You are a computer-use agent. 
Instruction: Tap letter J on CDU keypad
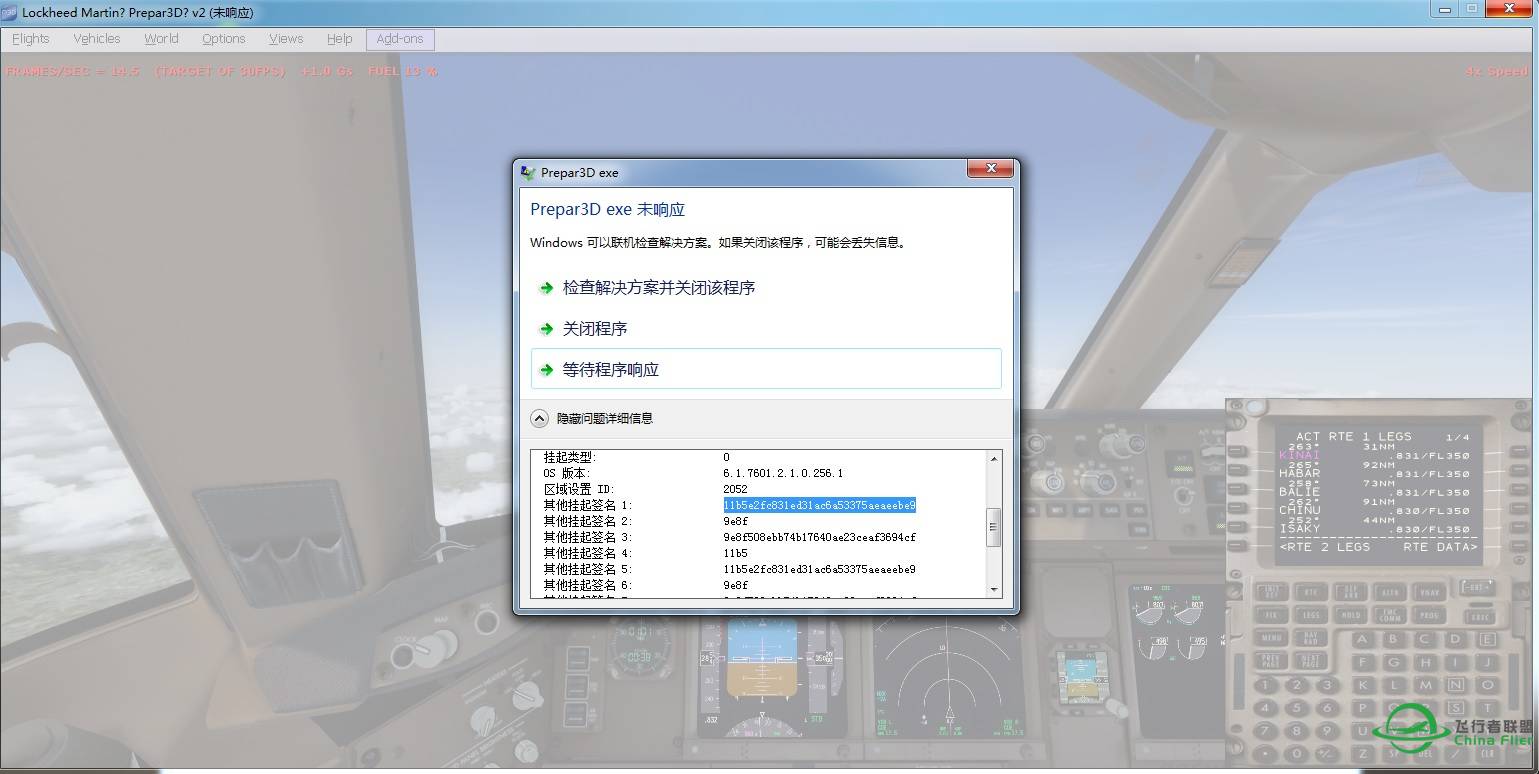click(x=1487, y=662)
